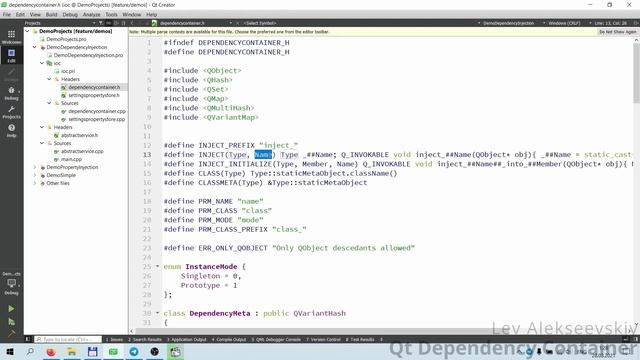Click the locator Type to locate field

[x=68, y=339]
